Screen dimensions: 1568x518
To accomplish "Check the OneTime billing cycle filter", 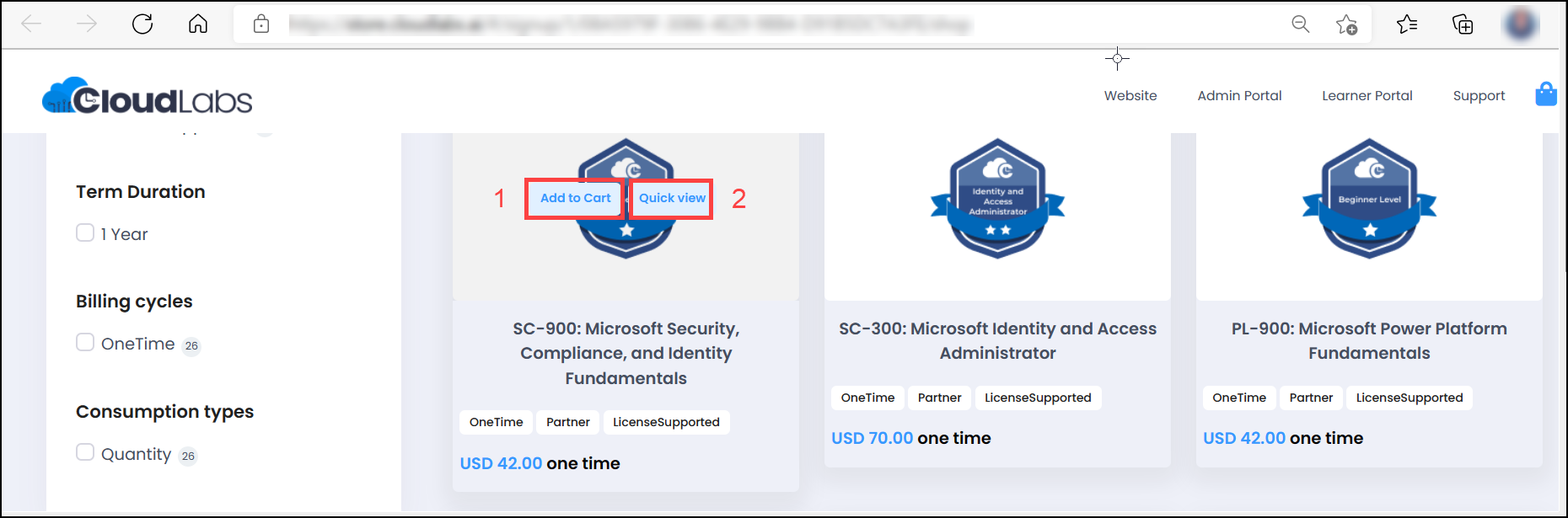I will [85, 342].
